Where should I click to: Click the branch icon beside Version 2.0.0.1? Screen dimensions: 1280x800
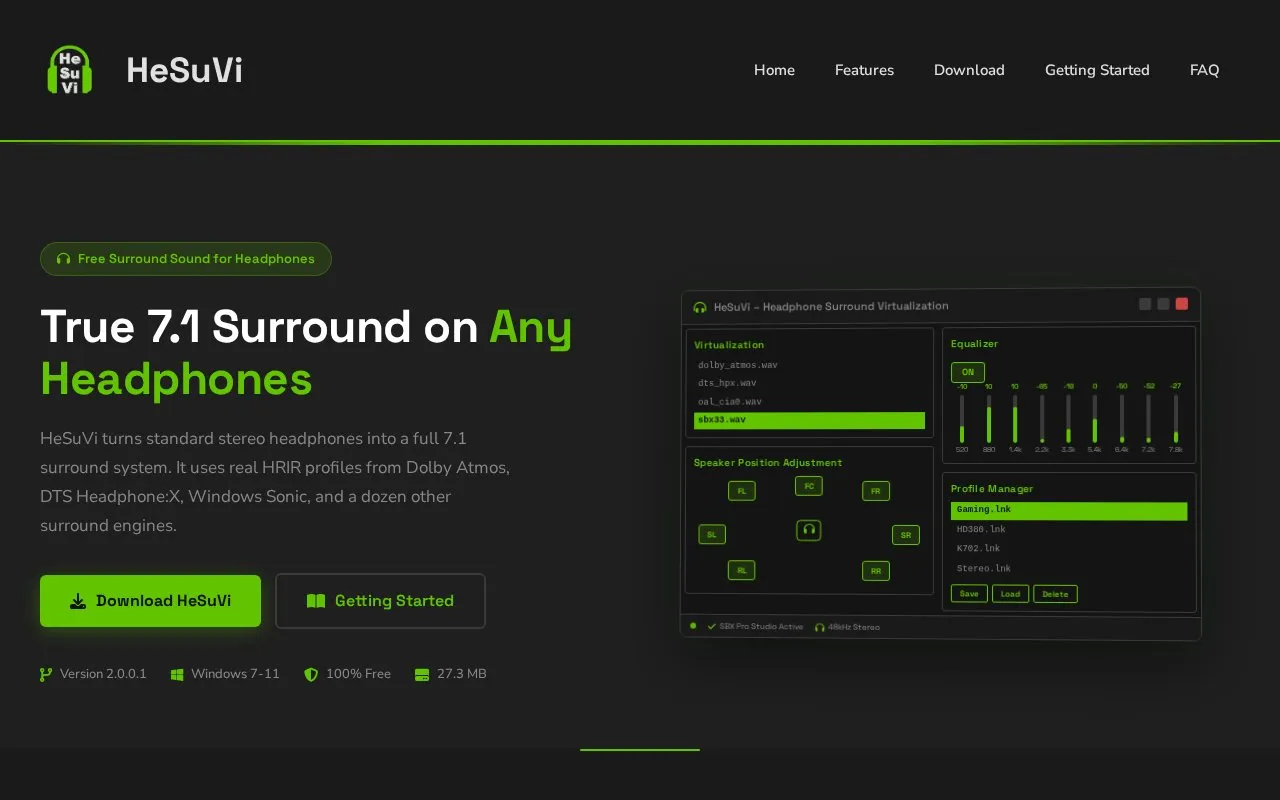[46, 675]
